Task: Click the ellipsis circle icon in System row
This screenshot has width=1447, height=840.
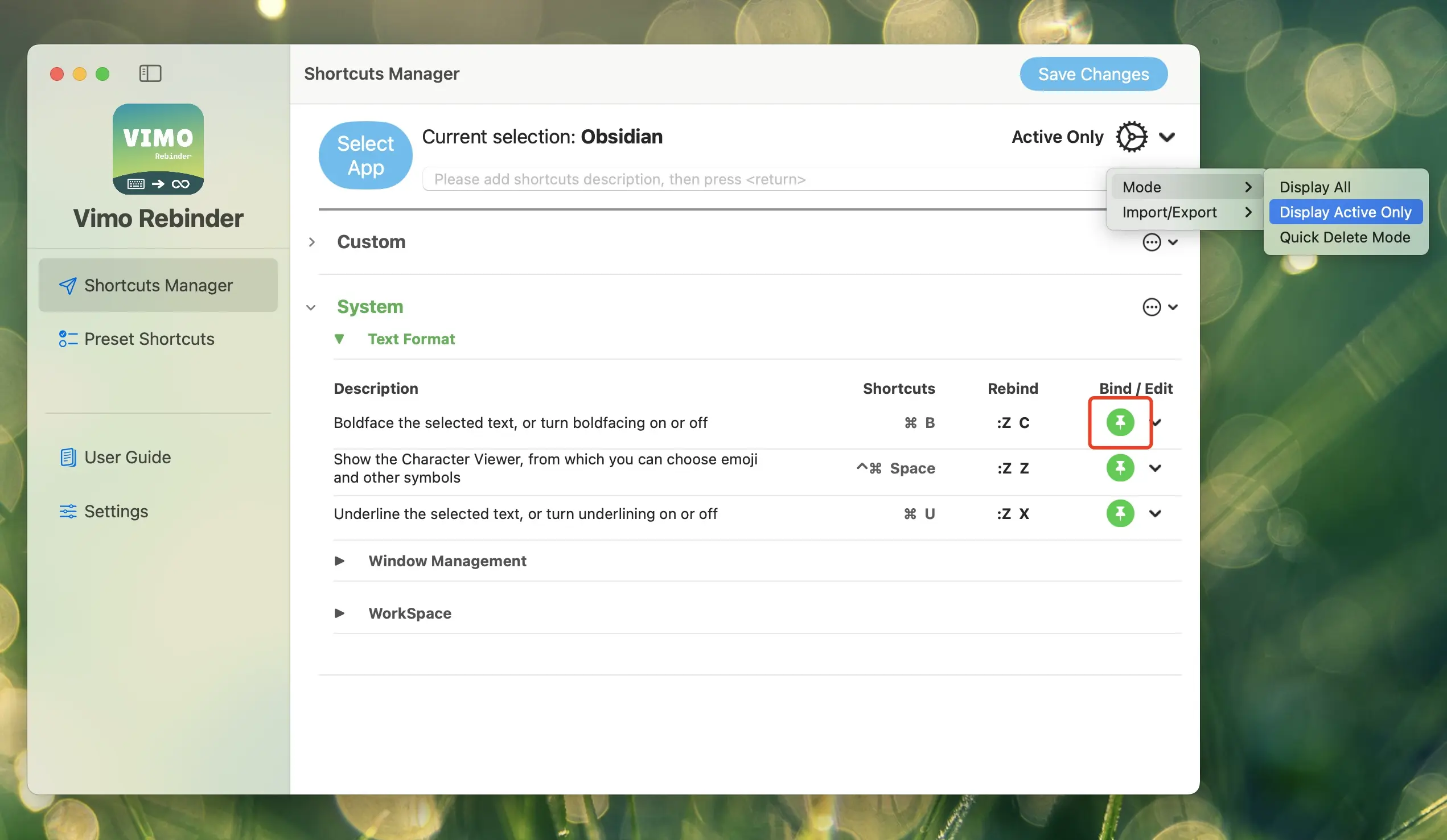Action: click(x=1152, y=307)
